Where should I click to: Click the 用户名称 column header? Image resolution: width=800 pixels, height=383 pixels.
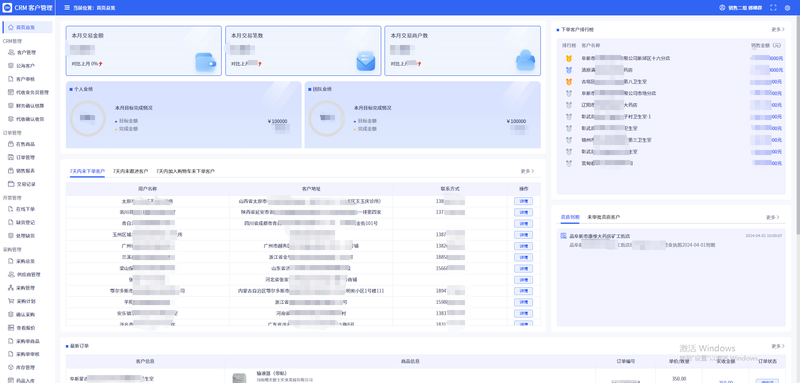(147, 189)
